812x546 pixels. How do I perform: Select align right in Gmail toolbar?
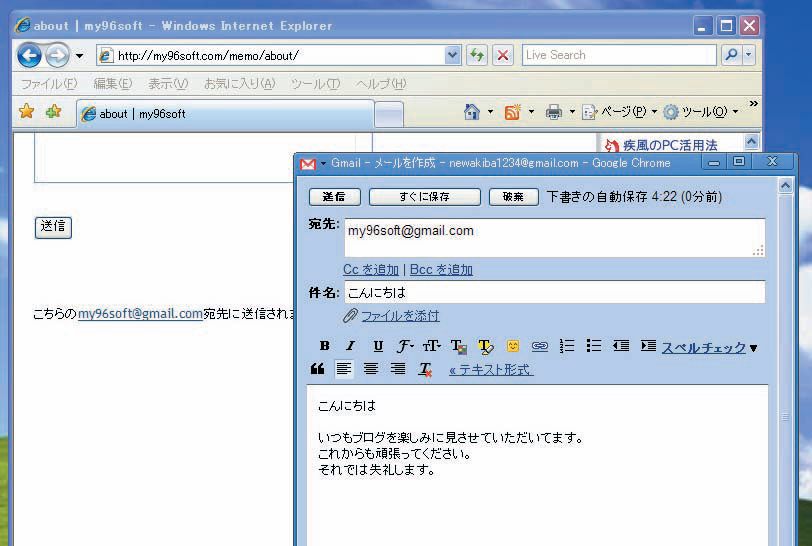(398, 369)
